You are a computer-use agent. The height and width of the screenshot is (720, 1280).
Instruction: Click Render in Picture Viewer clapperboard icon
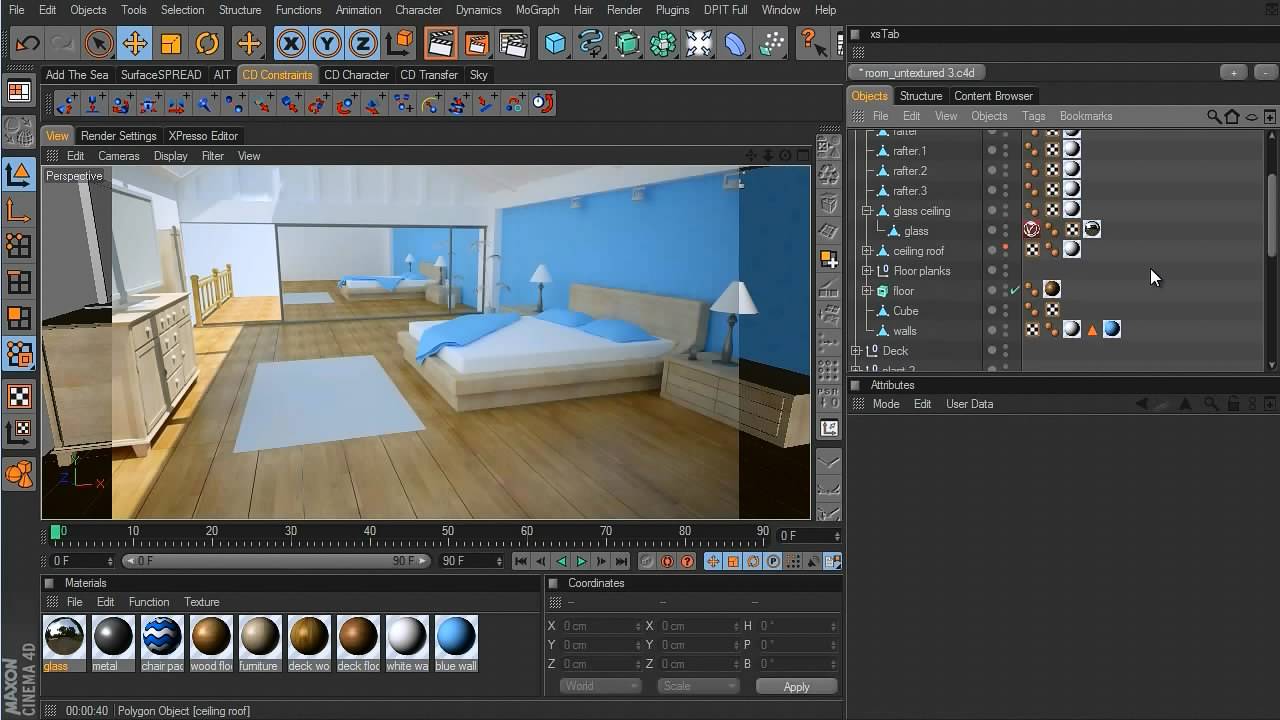click(x=476, y=43)
